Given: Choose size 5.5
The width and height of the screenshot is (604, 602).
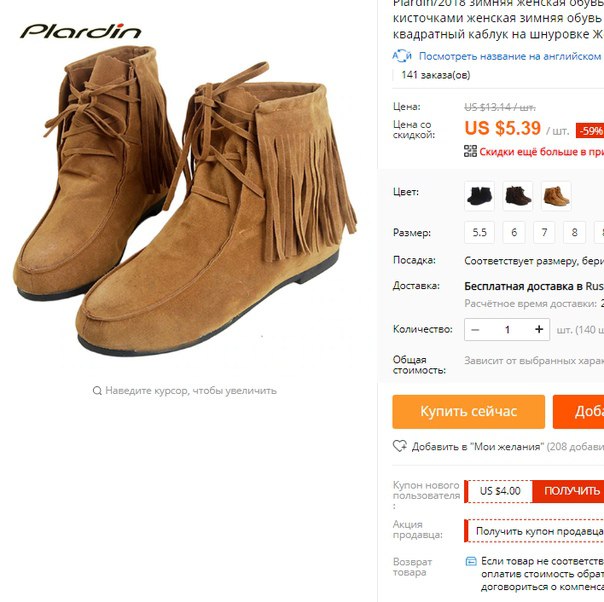Looking at the screenshot, I should (480, 233).
